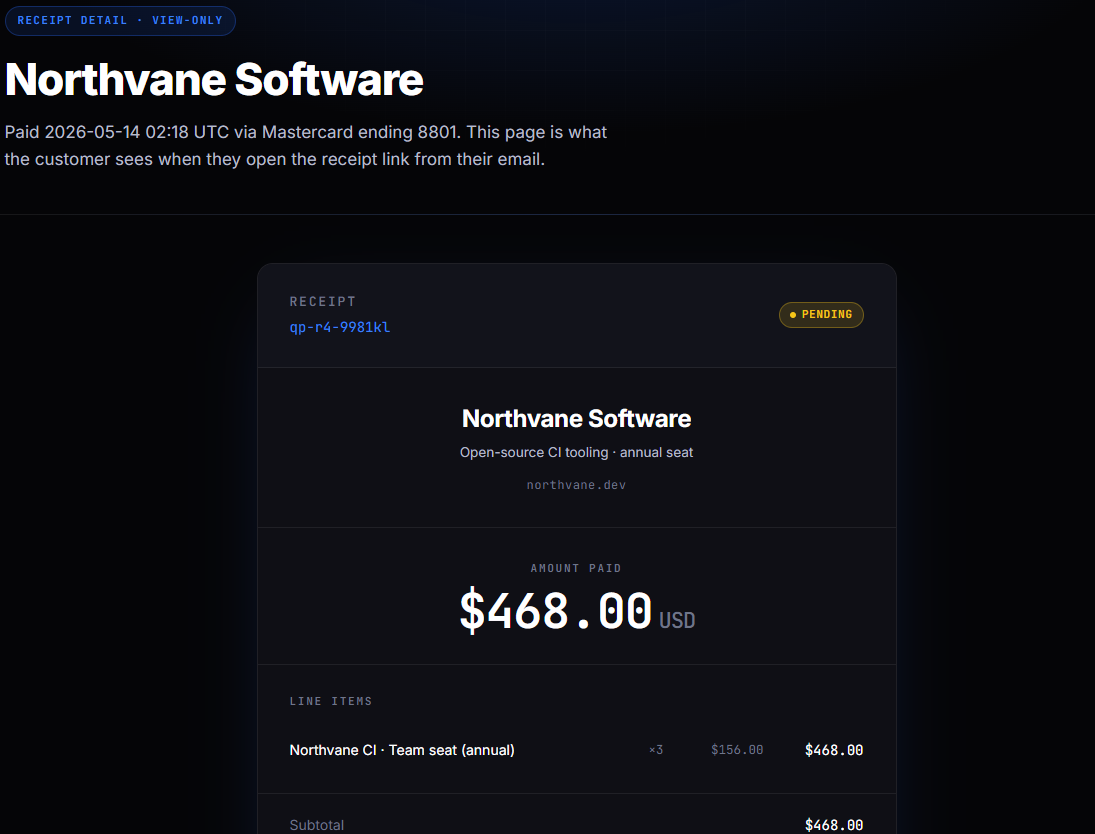
Task: Click the Subtotal label
Action: (316, 825)
